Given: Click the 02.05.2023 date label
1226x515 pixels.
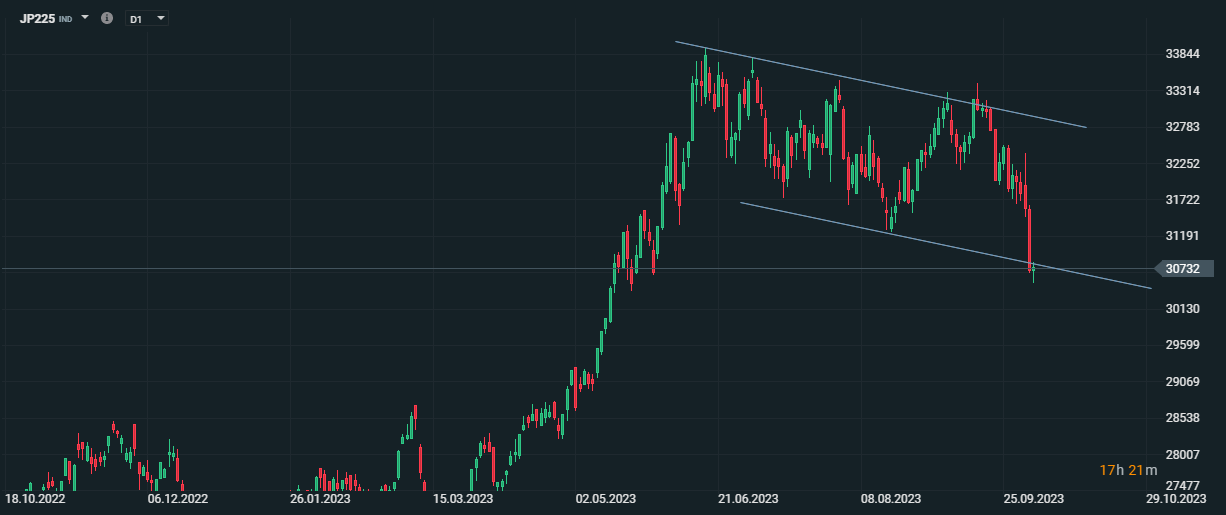Looking at the screenshot, I should click(606, 498).
